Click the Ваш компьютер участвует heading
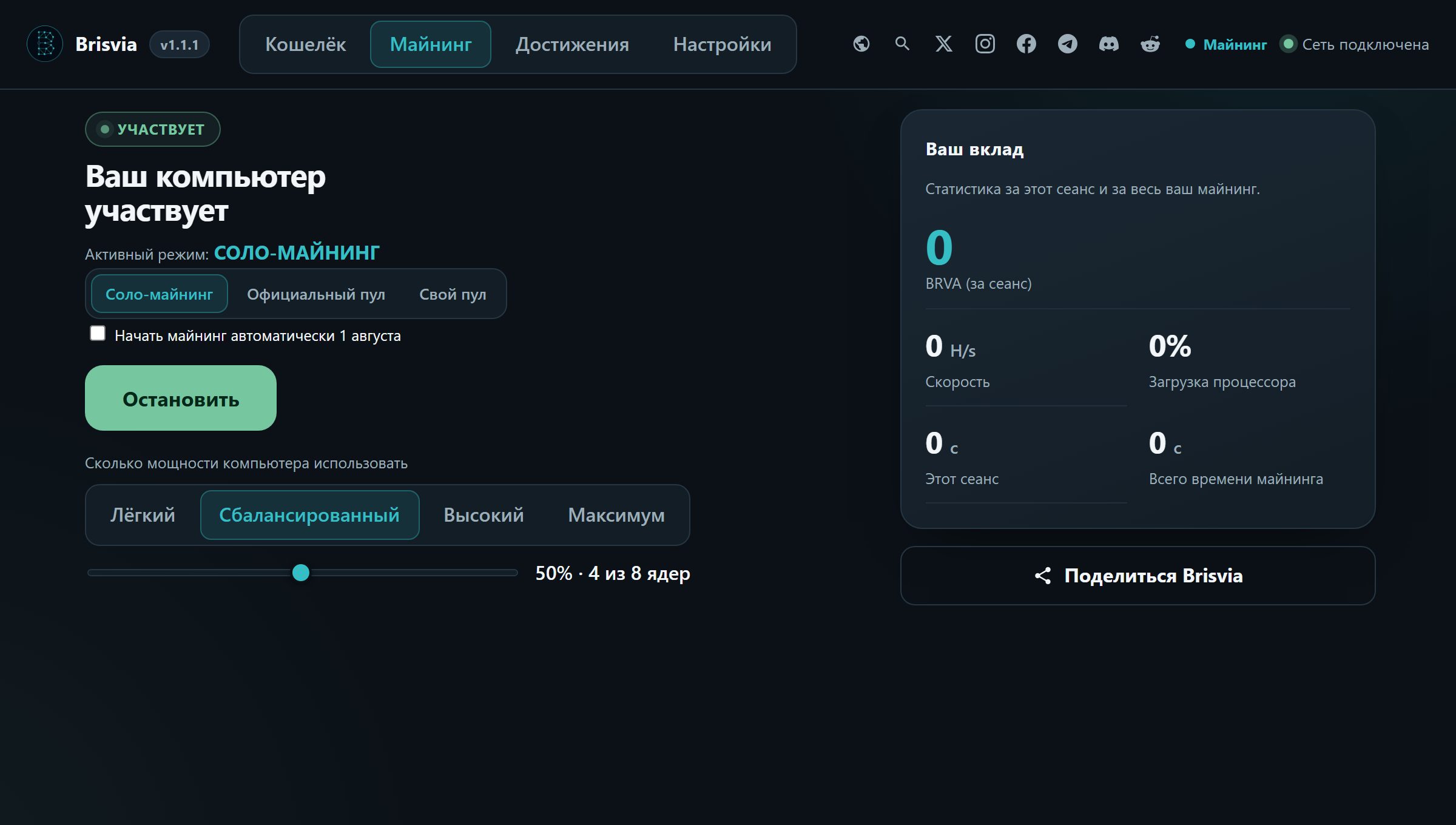The height and width of the screenshot is (825, 1456). (205, 194)
